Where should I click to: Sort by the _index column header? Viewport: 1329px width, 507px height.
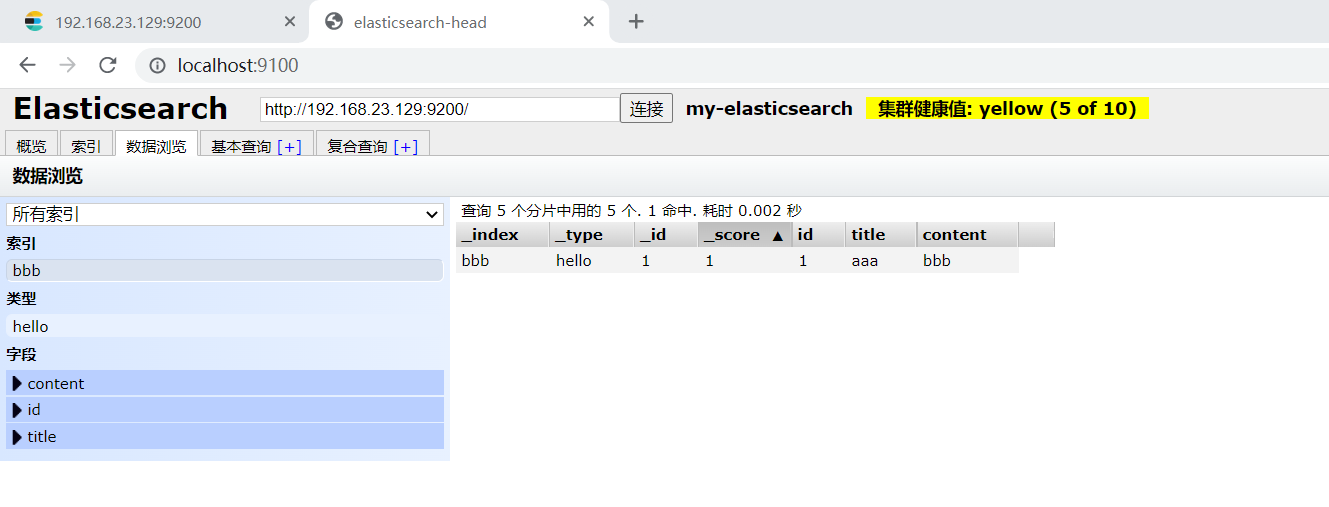[x=502, y=234]
